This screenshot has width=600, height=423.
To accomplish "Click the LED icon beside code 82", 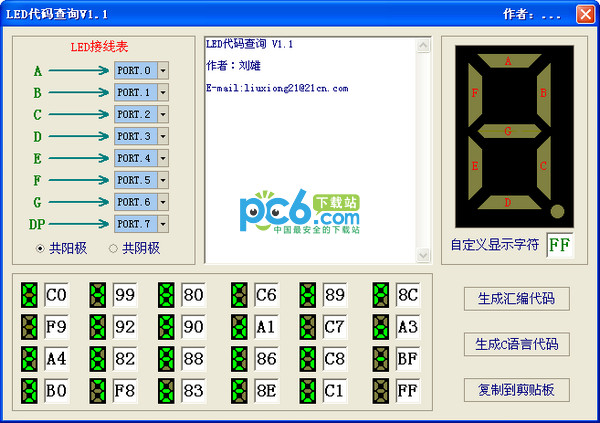I will tap(98, 359).
